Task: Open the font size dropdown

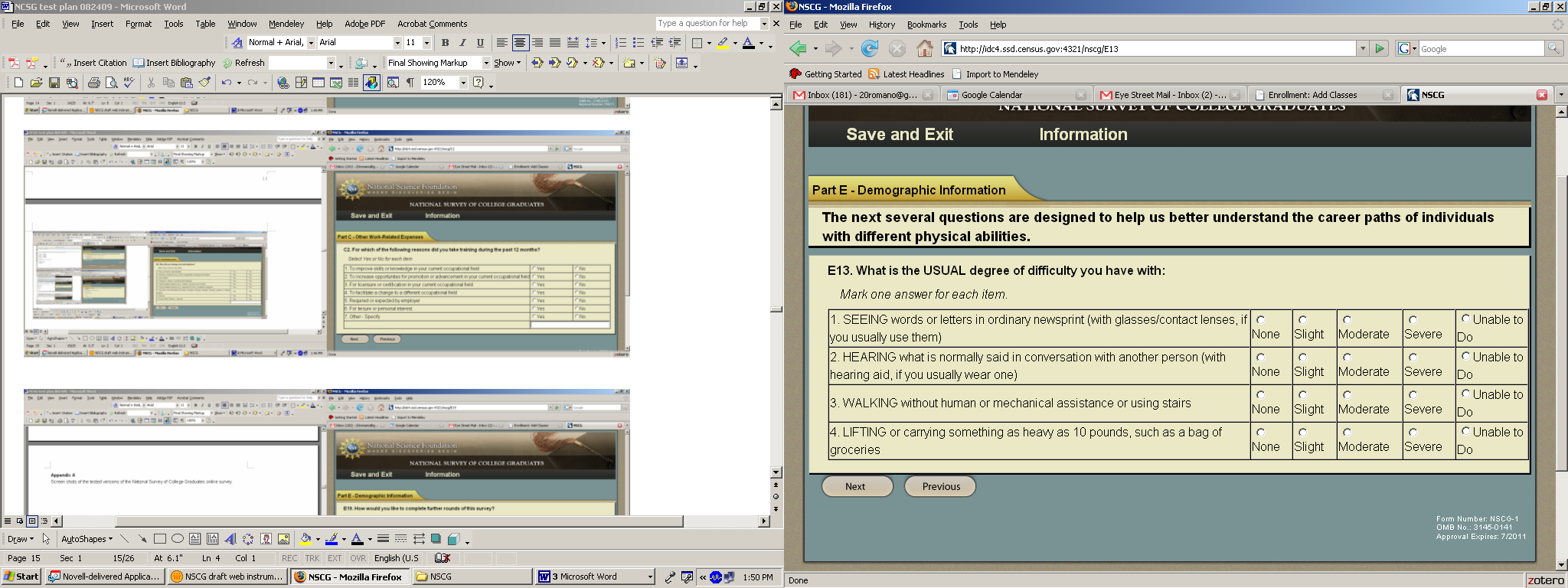Action: pos(426,43)
